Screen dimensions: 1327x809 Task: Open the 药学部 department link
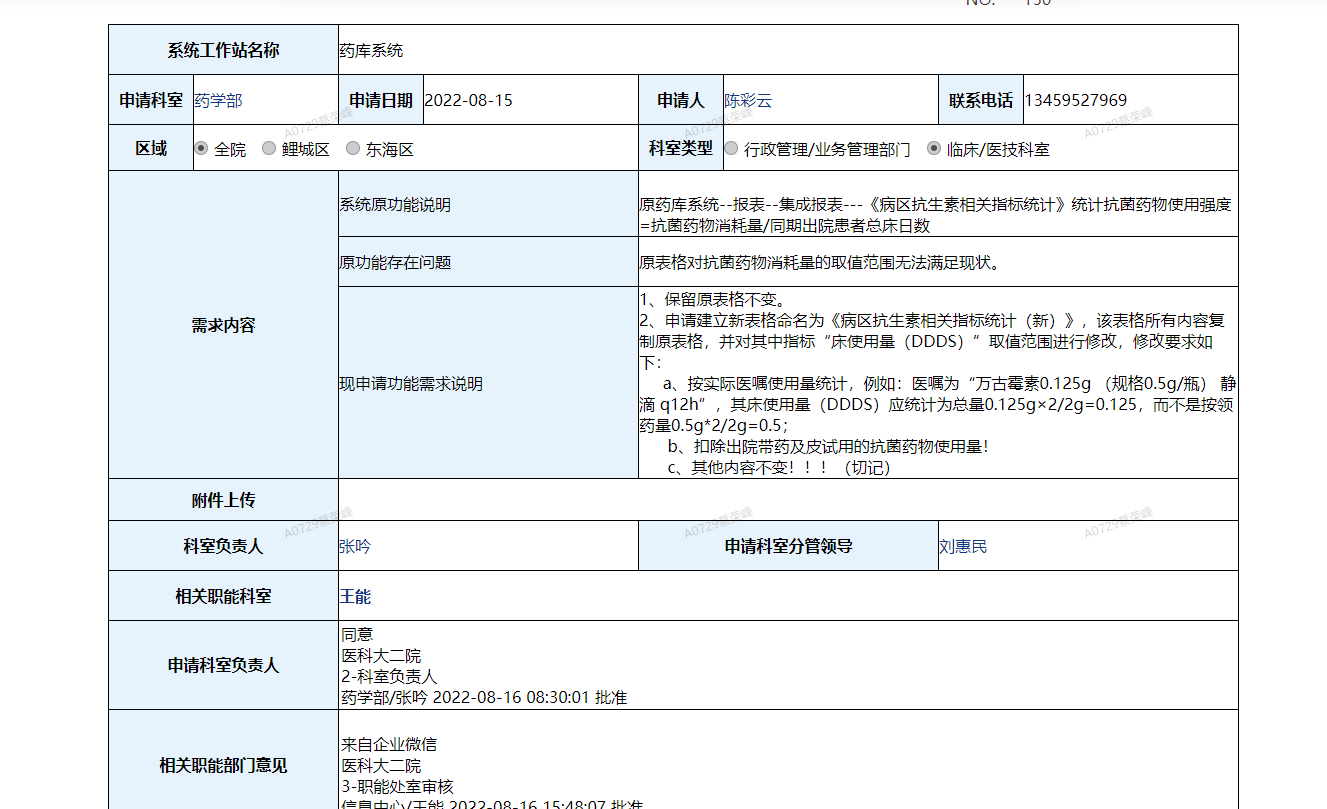(218, 100)
